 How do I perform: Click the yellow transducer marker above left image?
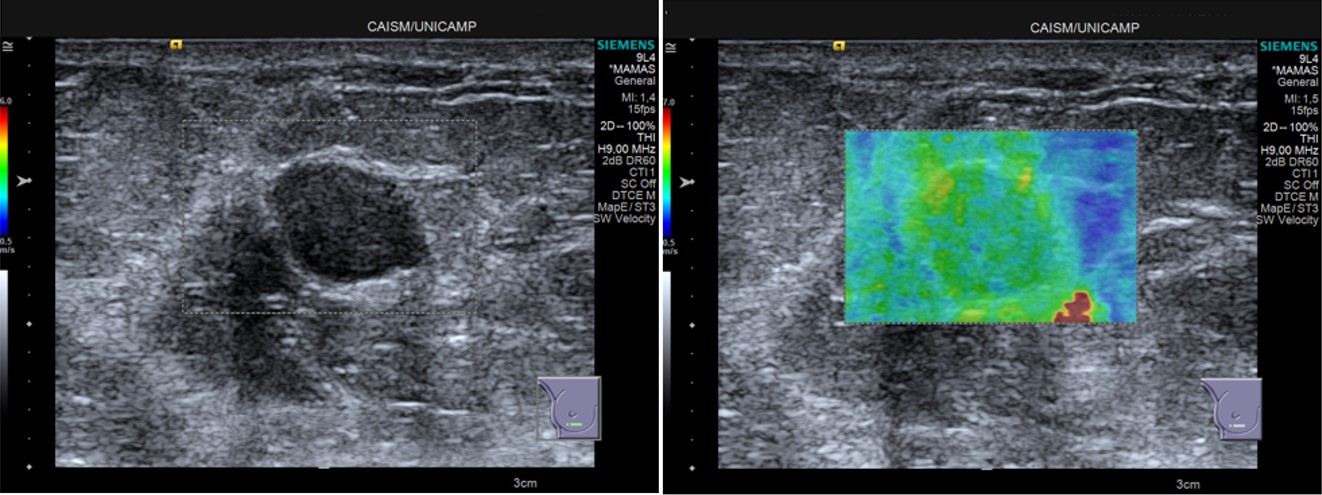tap(176, 44)
